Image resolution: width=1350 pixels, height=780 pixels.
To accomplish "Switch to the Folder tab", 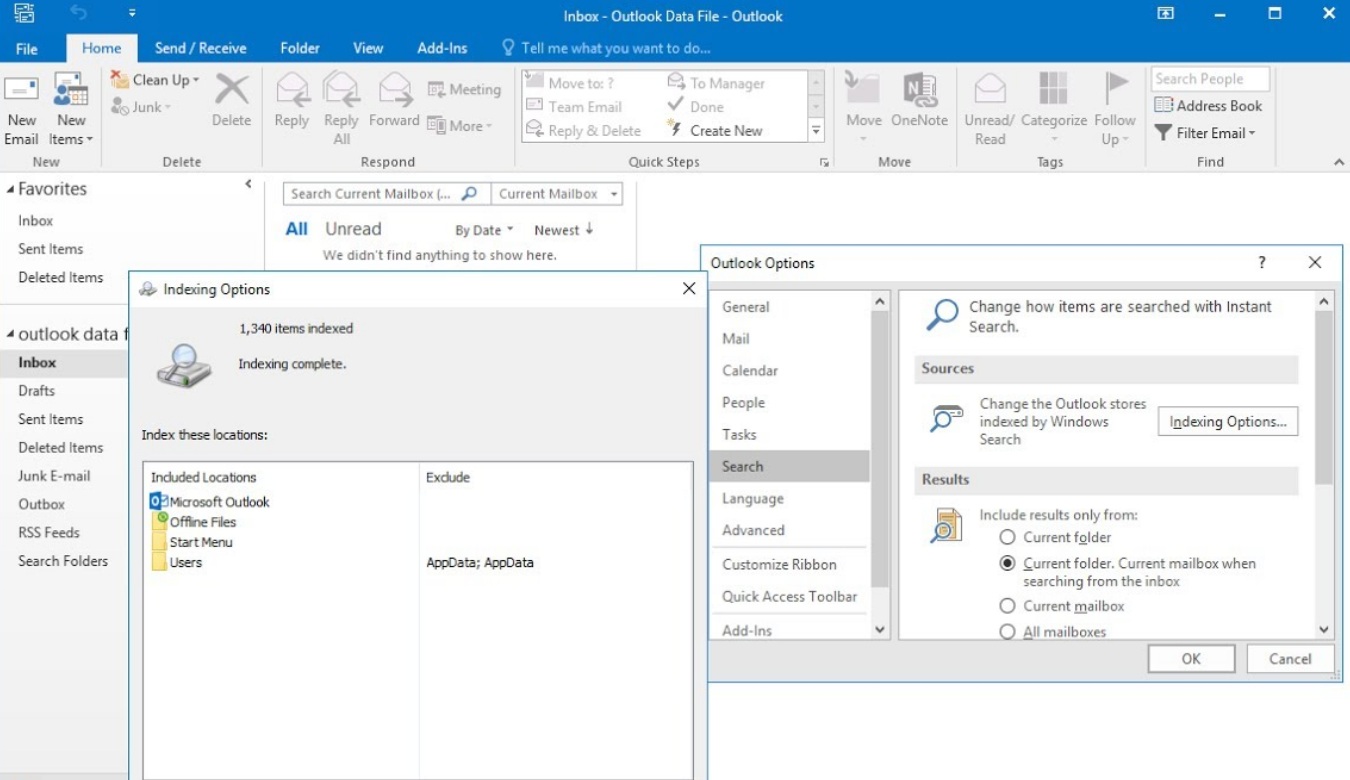I will 300,48.
